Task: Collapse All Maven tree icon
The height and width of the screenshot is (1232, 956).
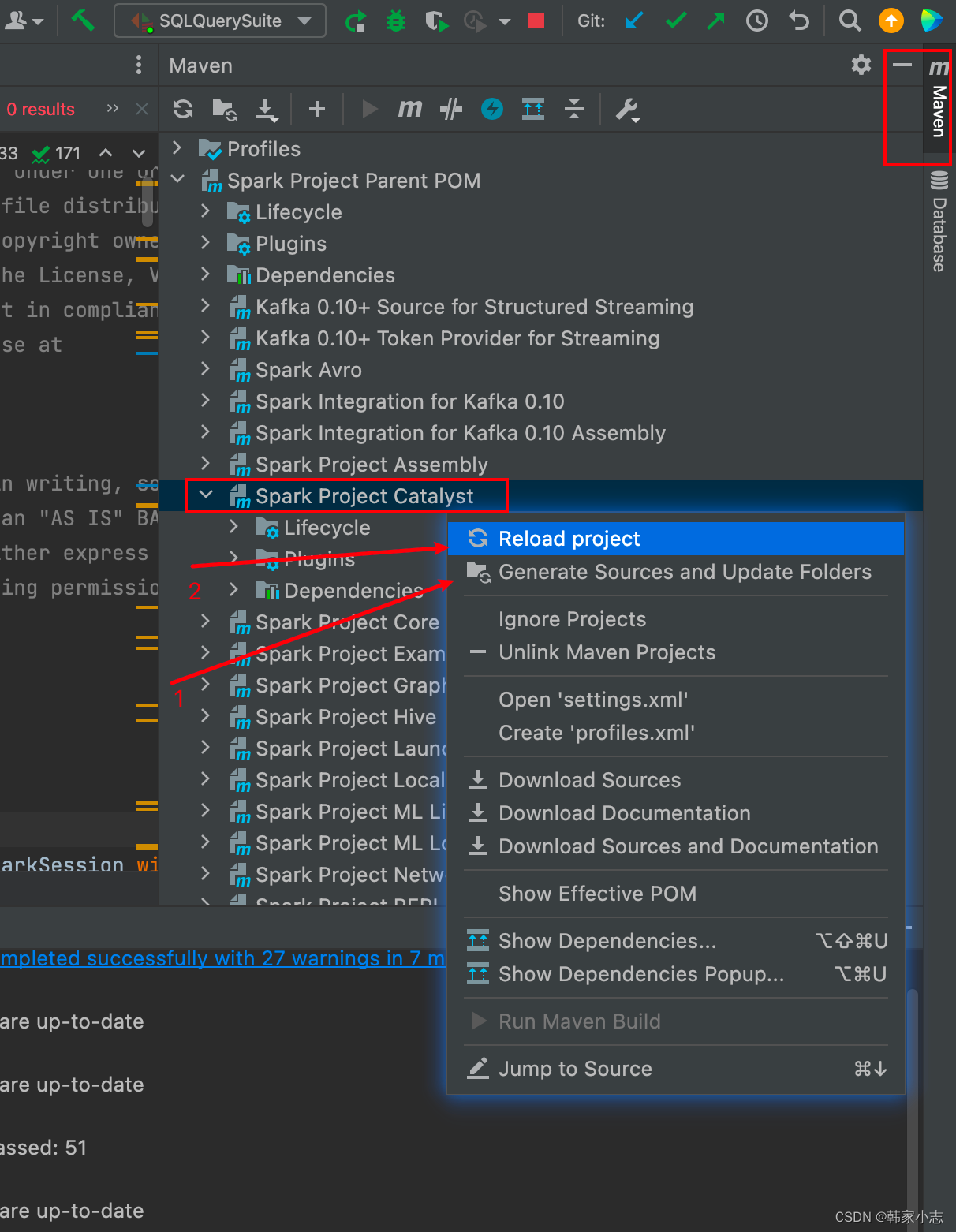Action: (x=574, y=109)
